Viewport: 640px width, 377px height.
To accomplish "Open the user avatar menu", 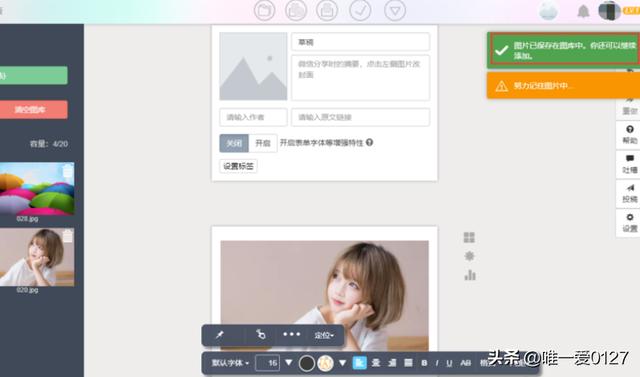I will (x=609, y=11).
